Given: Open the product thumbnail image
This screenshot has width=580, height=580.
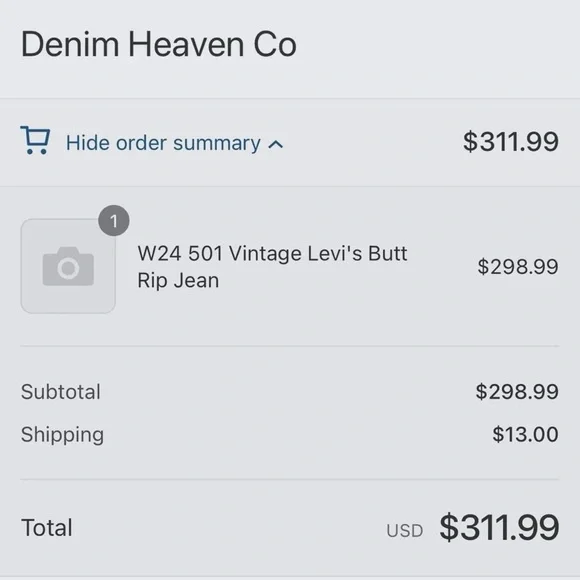Looking at the screenshot, I should [68, 266].
